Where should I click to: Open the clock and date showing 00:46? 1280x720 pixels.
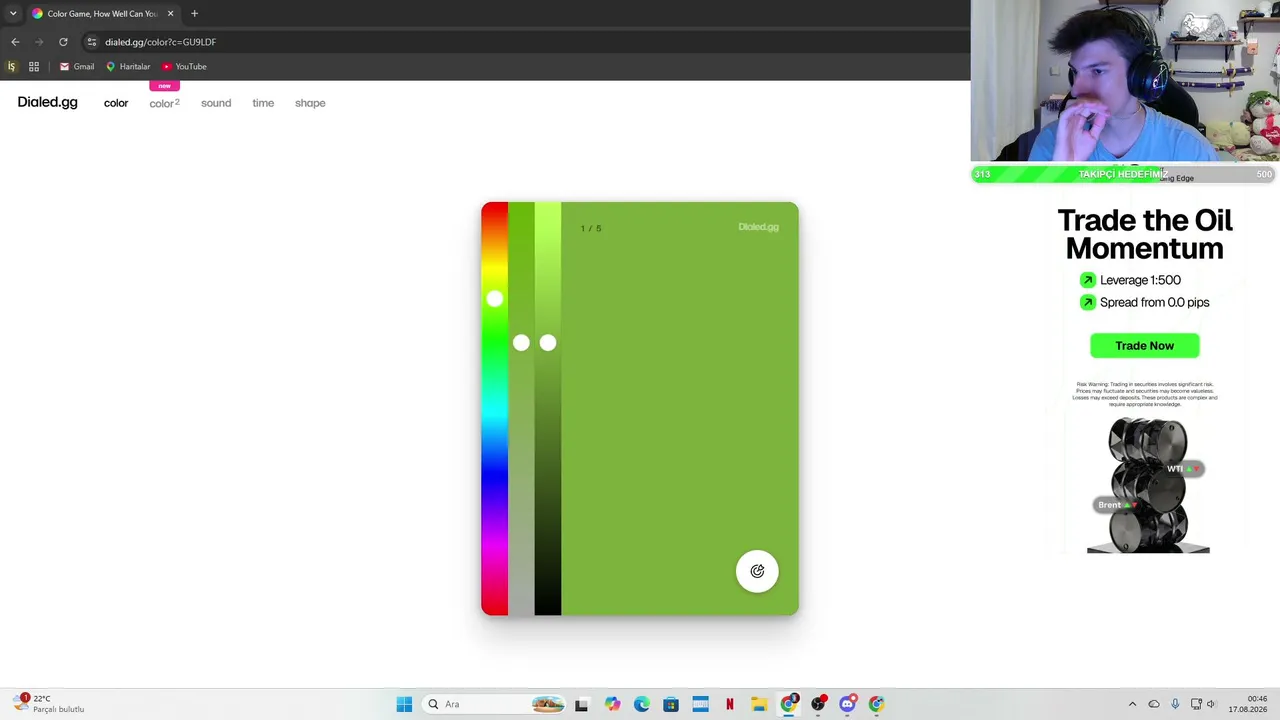click(1248, 704)
